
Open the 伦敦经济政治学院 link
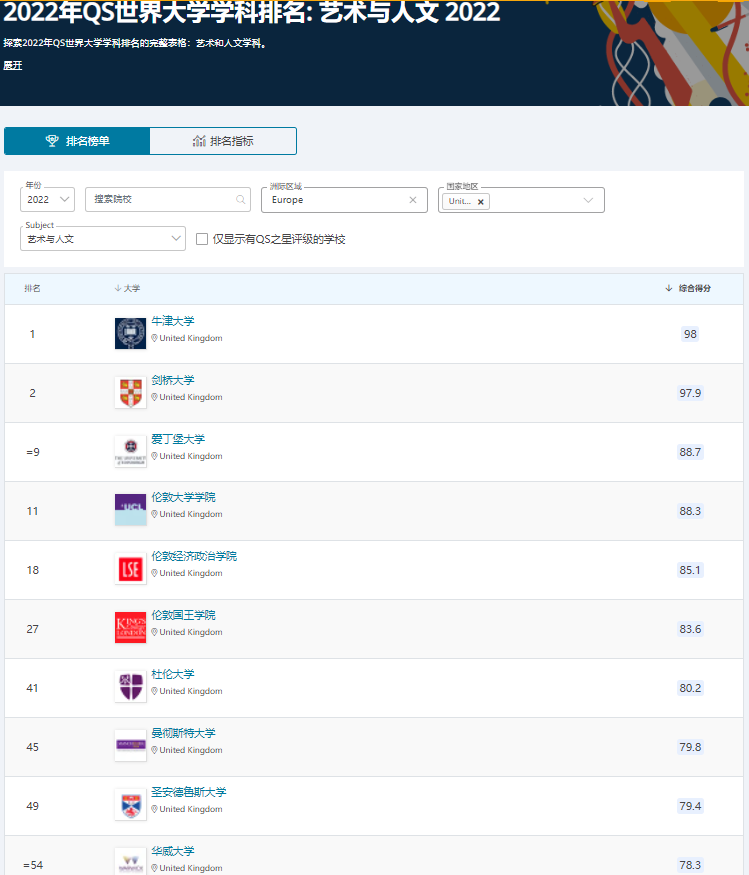point(194,556)
